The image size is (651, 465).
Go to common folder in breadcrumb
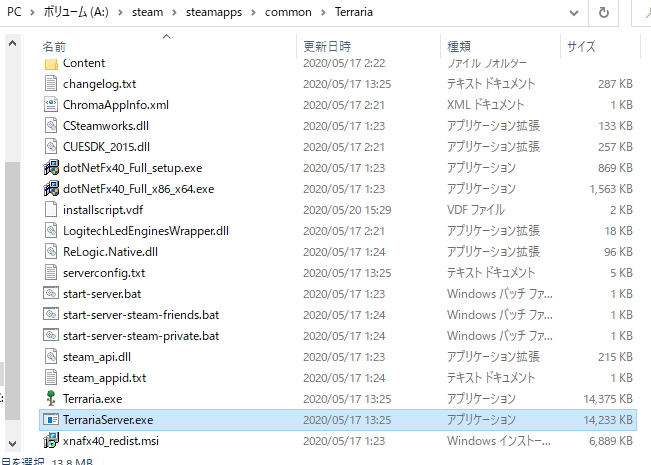tap(288, 12)
